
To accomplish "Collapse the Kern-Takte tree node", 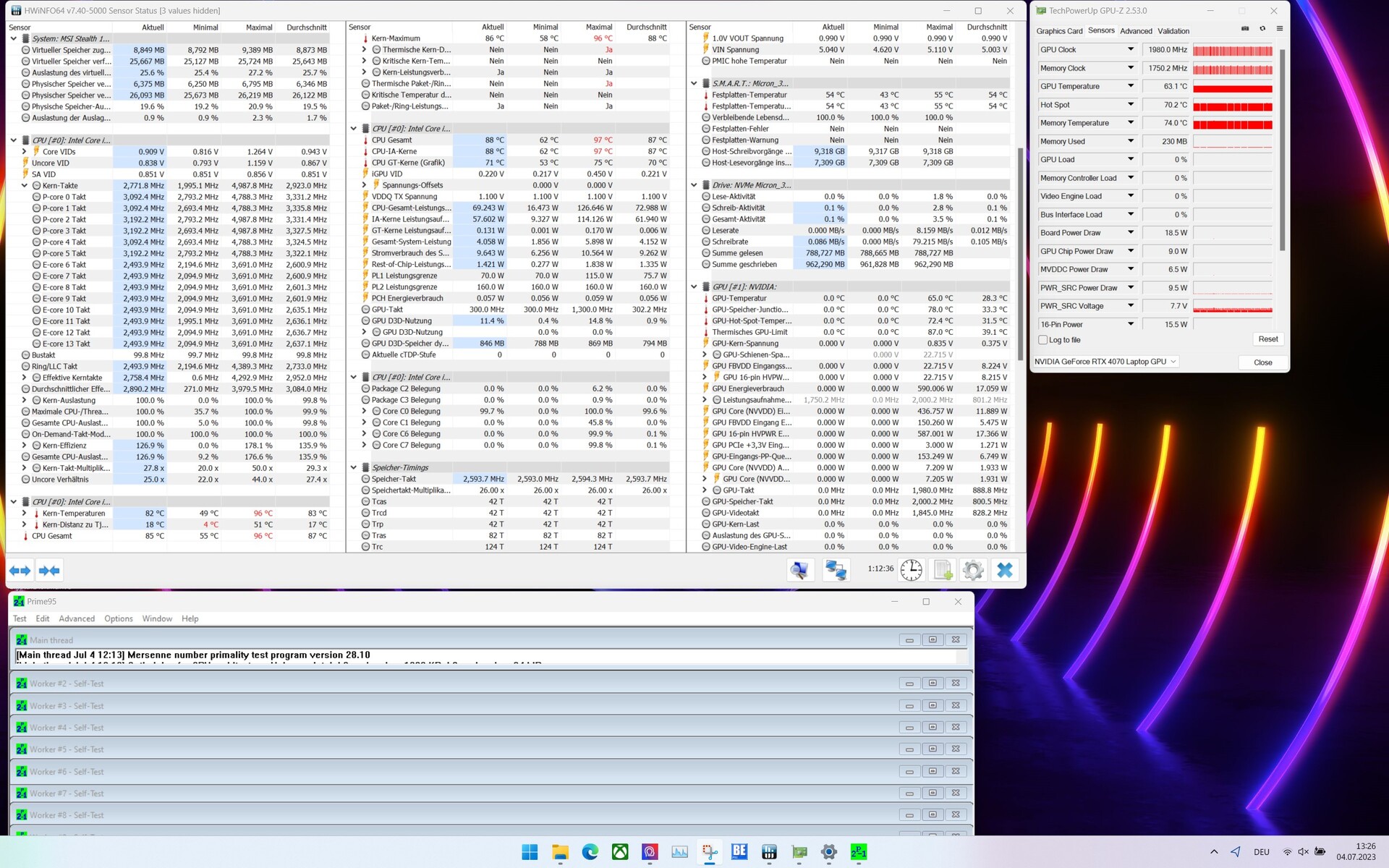I will [25, 186].
